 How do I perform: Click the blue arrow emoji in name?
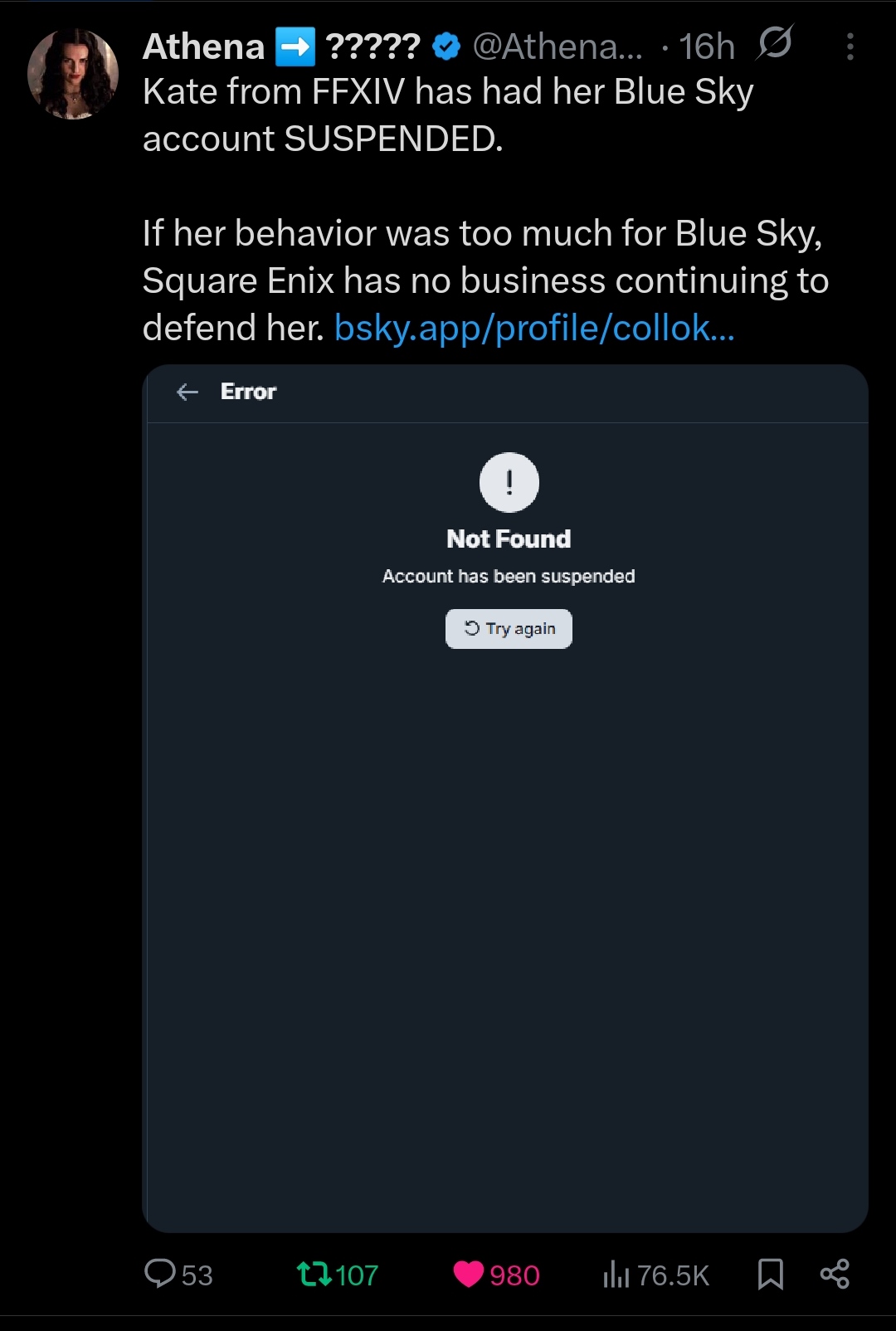point(295,47)
